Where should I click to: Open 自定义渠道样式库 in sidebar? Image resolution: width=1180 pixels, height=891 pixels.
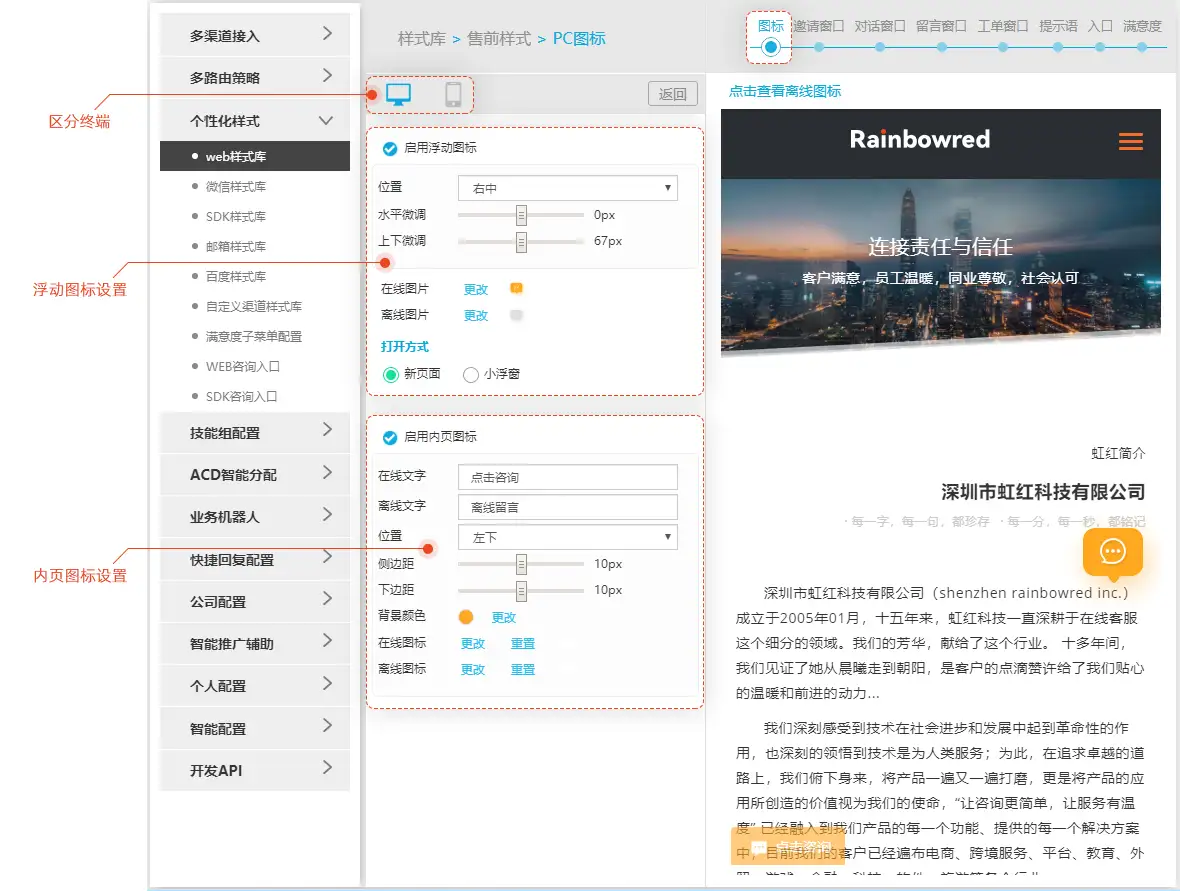[x=254, y=306]
